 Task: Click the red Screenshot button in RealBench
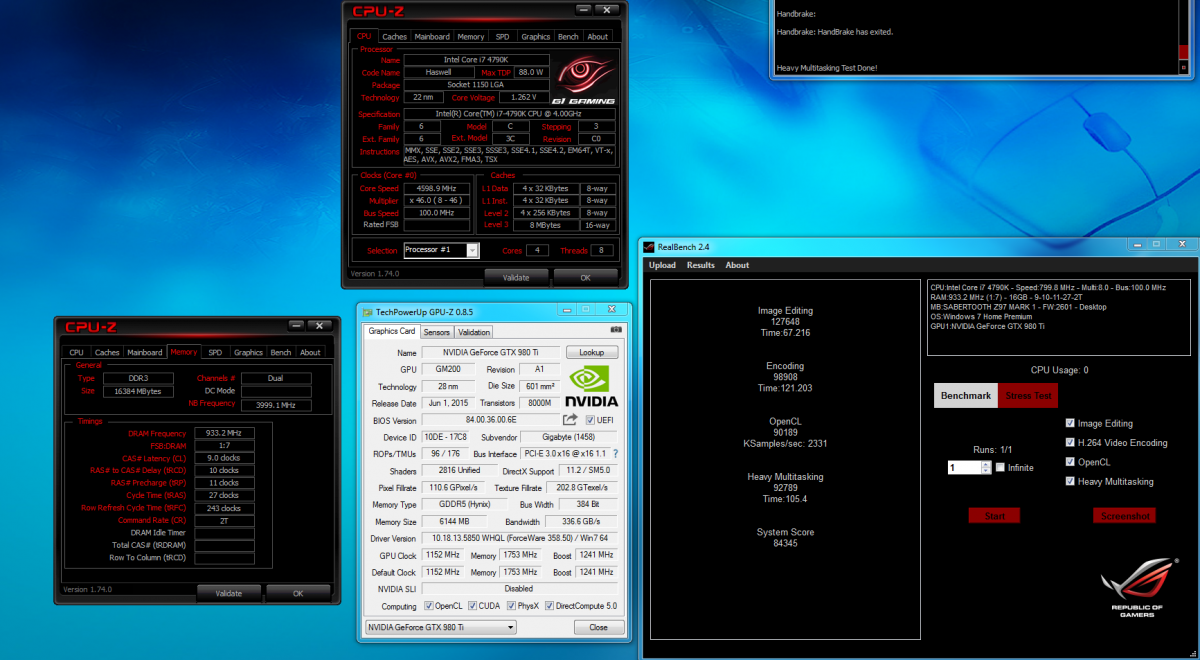click(x=1125, y=516)
